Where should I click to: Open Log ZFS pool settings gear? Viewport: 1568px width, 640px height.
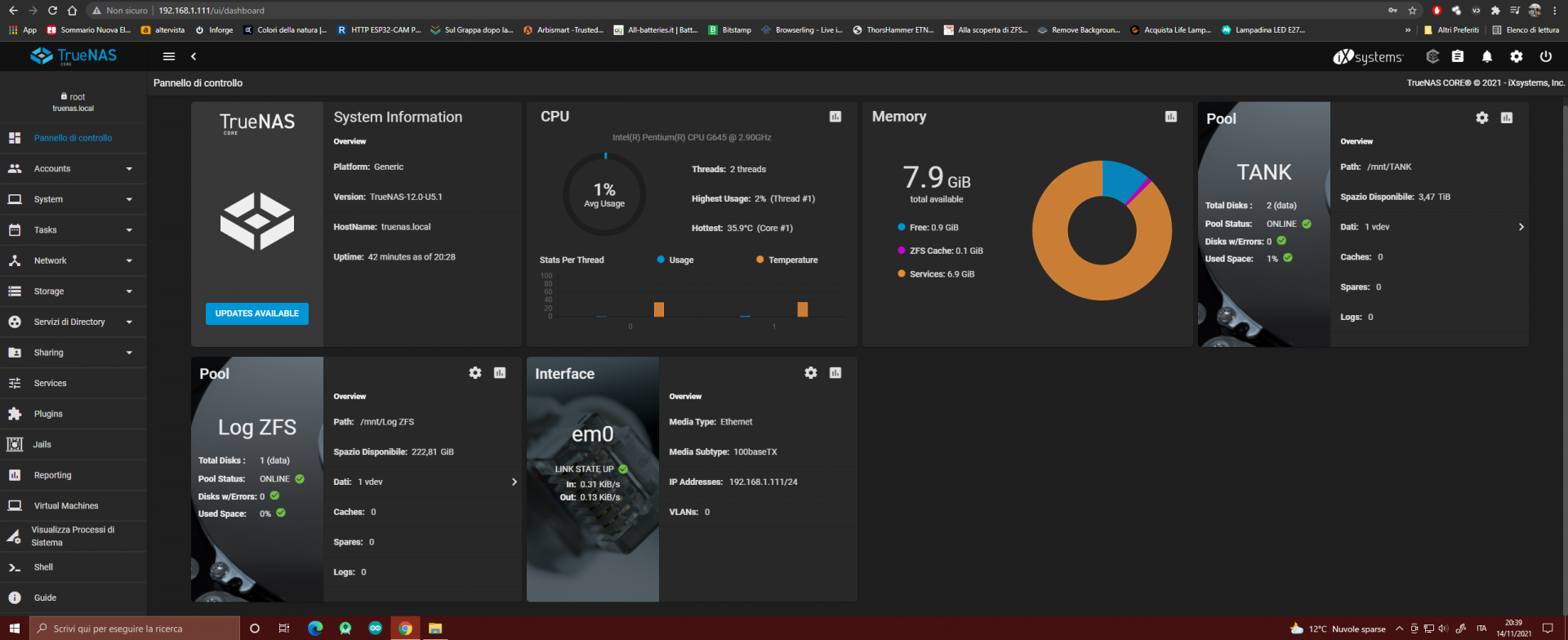(x=475, y=373)
